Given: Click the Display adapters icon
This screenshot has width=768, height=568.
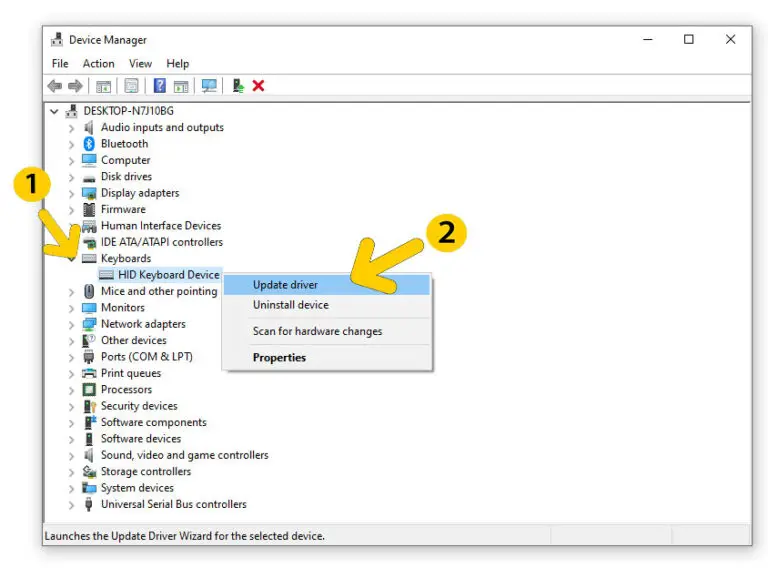Looking at the screenshot, I should pyautogui.click(x=89, y=193).
